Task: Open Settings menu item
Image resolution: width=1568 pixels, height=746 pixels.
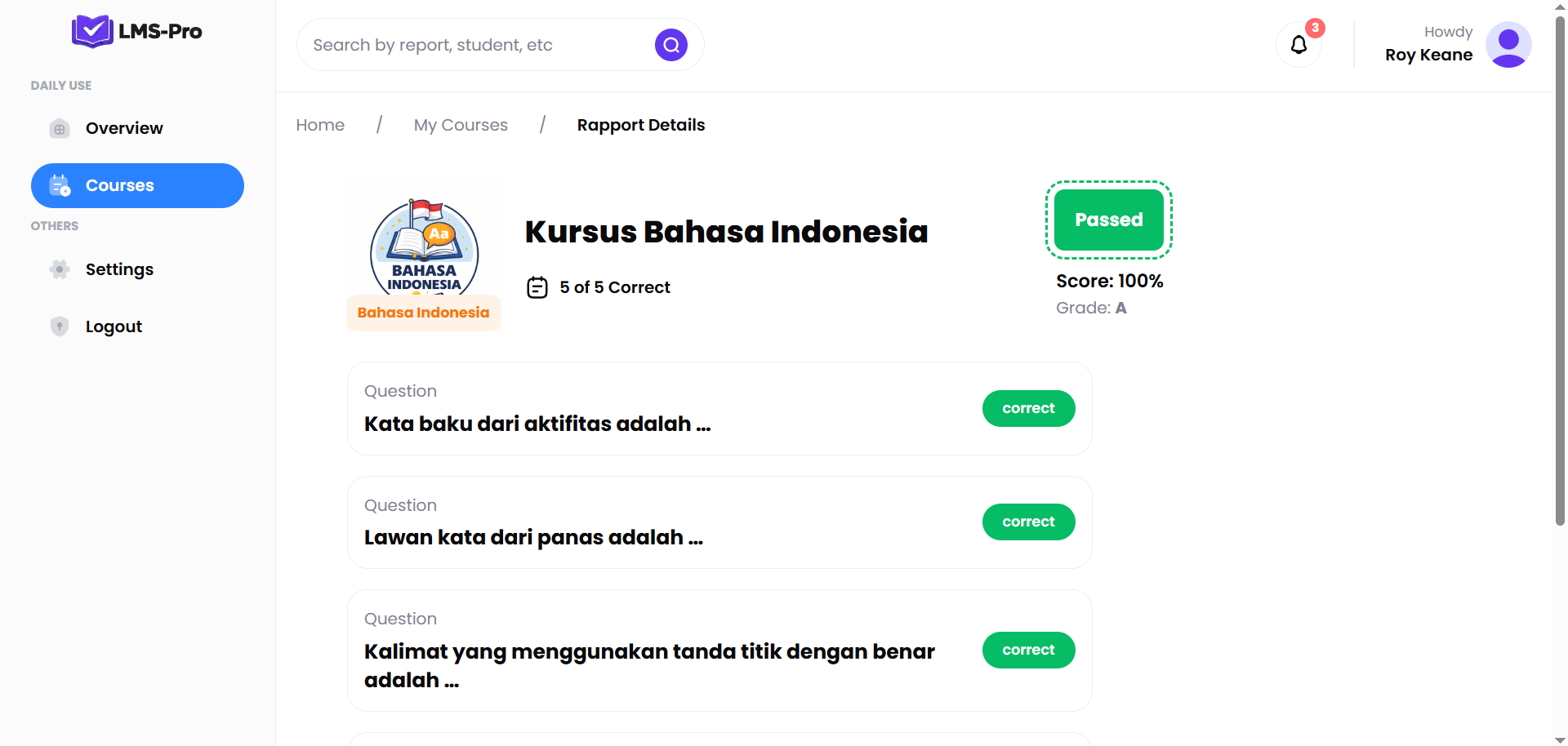Action: (x=137, y=269)
